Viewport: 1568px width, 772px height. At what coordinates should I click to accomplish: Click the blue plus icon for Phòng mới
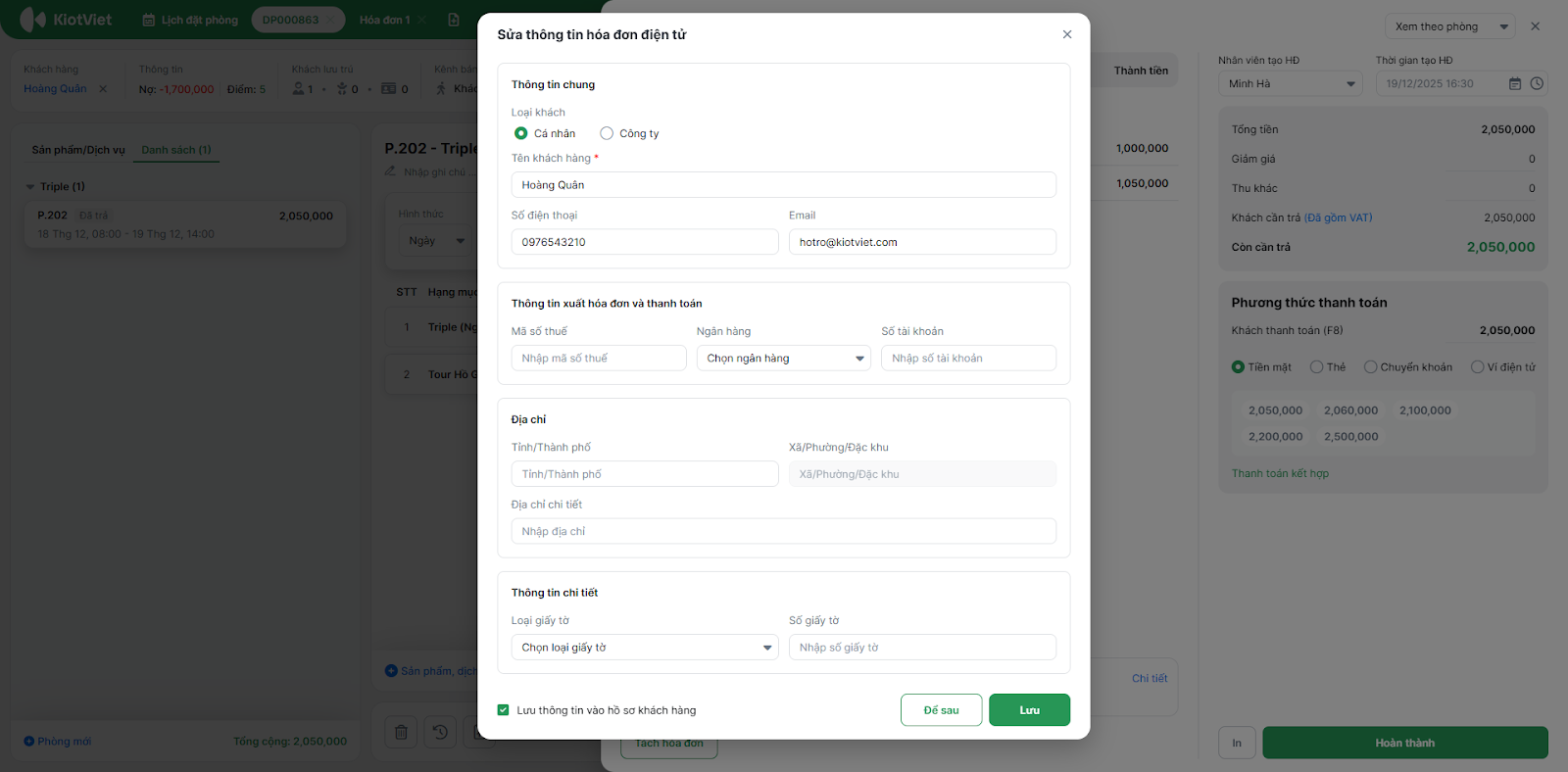pyautogui.click(x=29, y=742)
